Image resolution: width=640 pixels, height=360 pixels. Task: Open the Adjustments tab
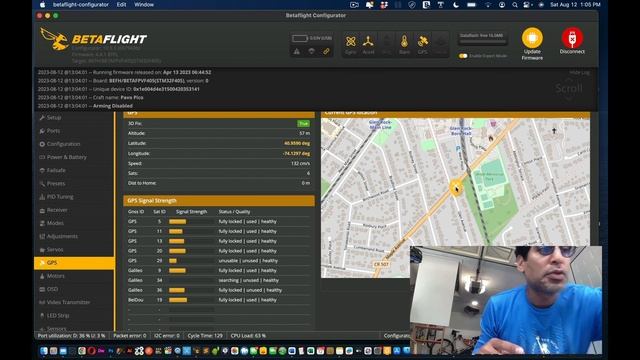74,236
